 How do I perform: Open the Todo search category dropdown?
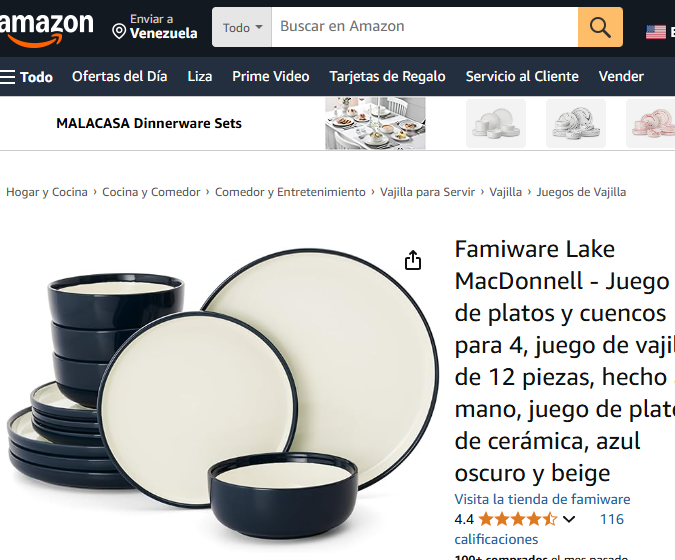[242, 27]
